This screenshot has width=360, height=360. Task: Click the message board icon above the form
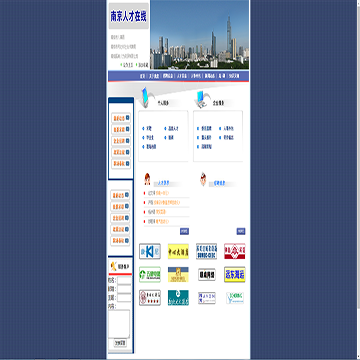(113, 266)
